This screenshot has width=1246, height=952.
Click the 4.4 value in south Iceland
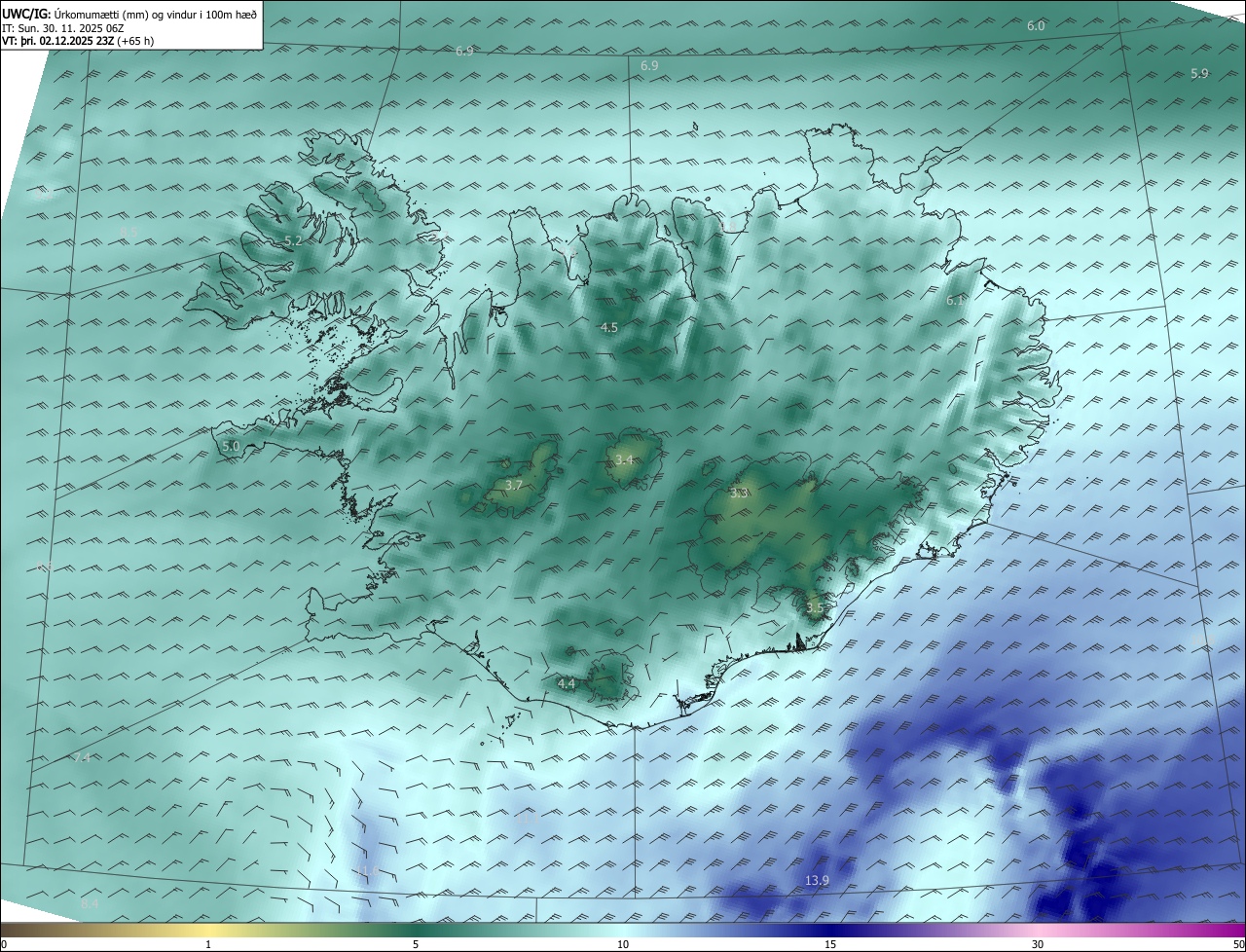[567, 683]
